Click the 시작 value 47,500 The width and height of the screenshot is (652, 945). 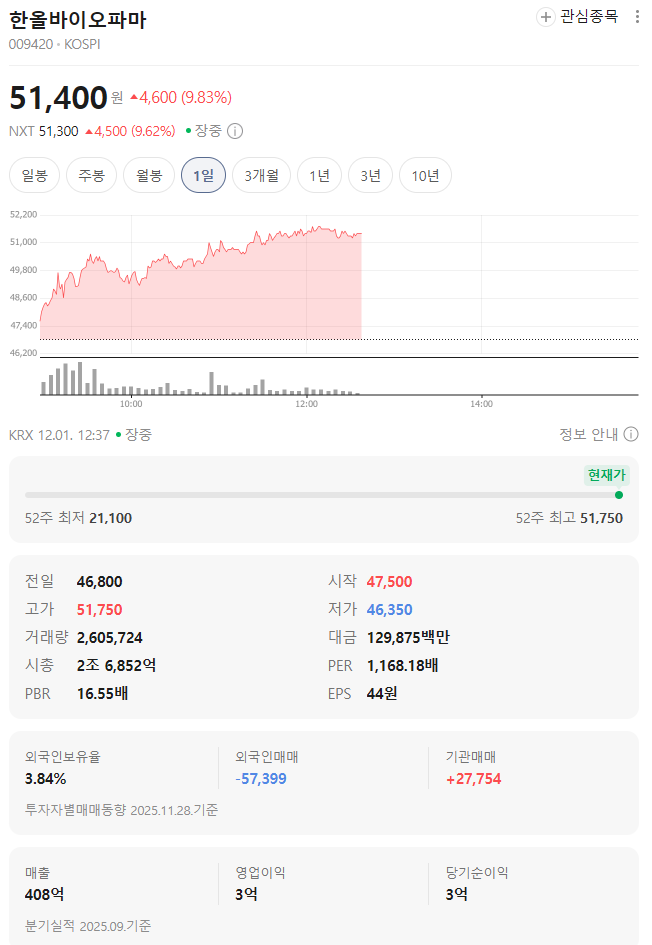tap(389, 582)
